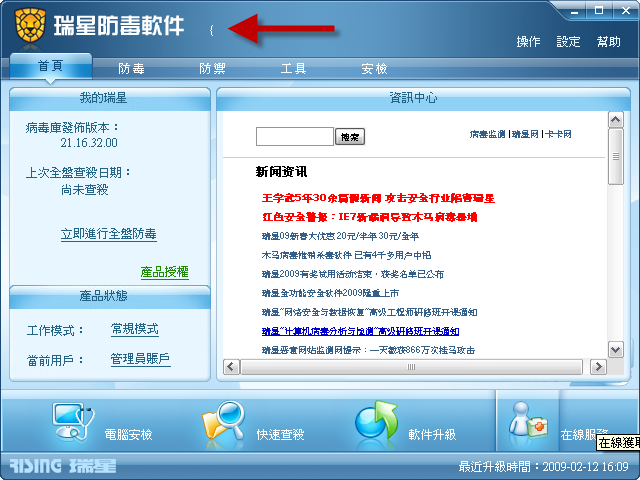Open the 瑞星网 link

click(525, 134)
